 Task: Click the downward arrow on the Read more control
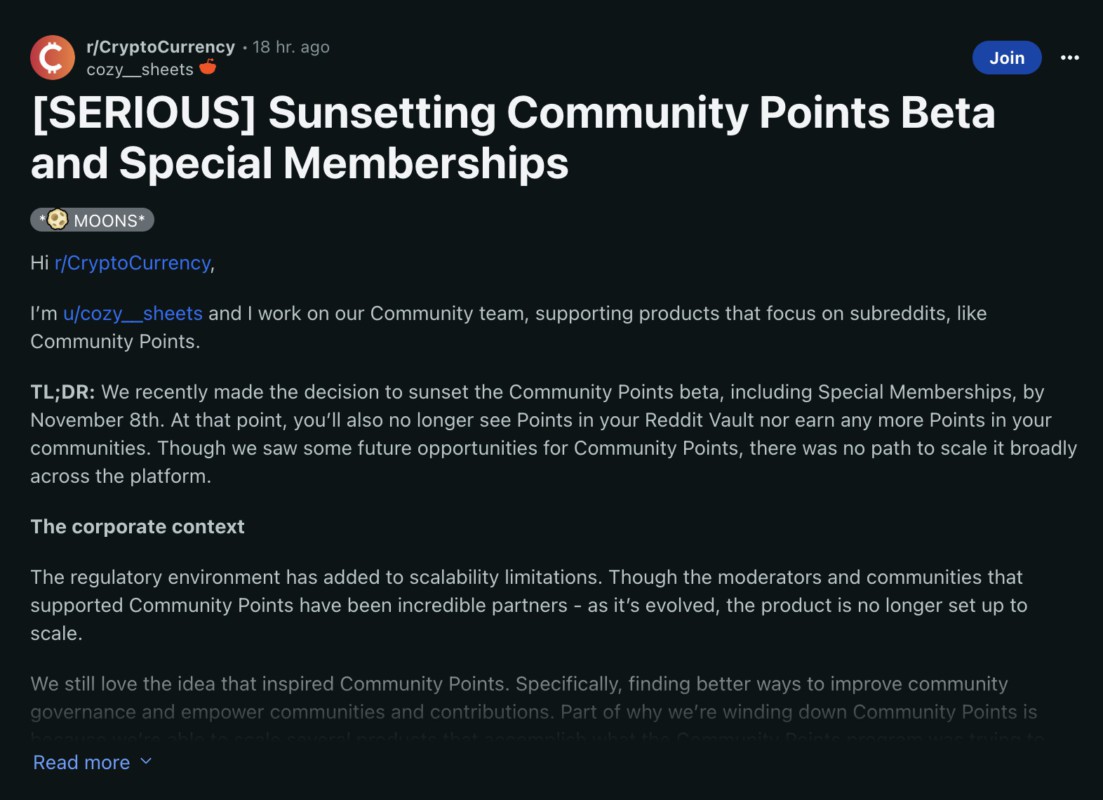(145, 762)
